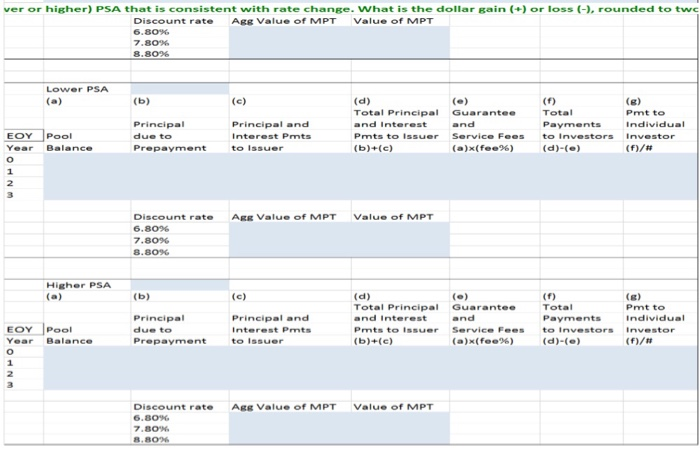Select column label (a) in the Higher PSA table
Screen dimensions: 700x455
click(54, 296)
